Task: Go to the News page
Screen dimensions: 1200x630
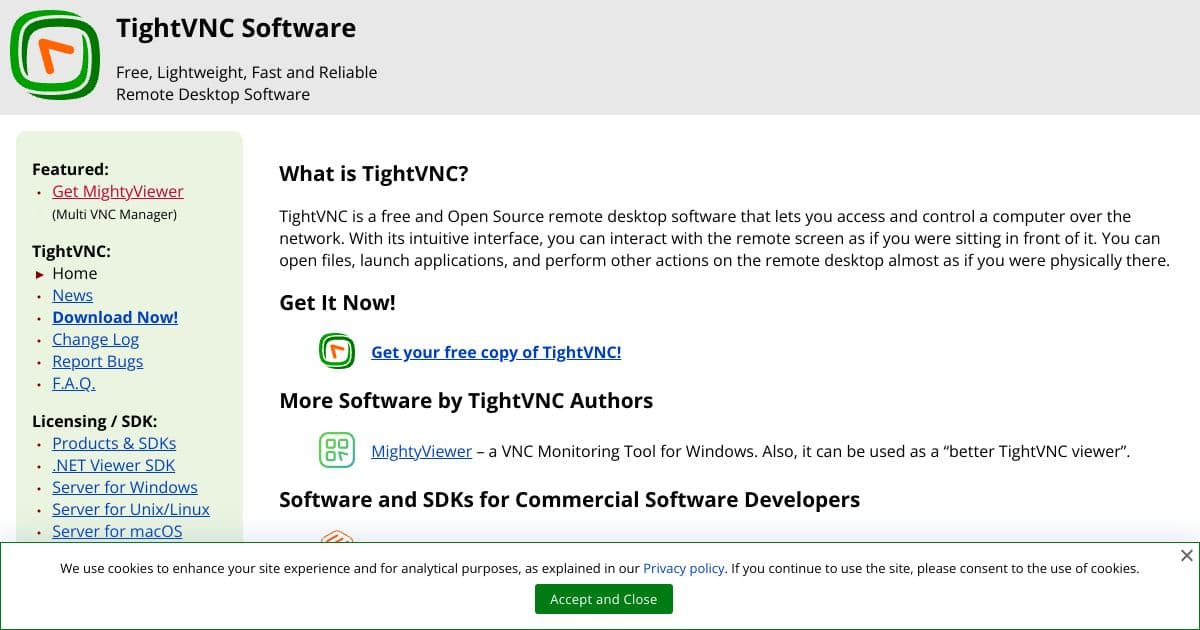Action: pyautogui.click(x=72, y=295)
